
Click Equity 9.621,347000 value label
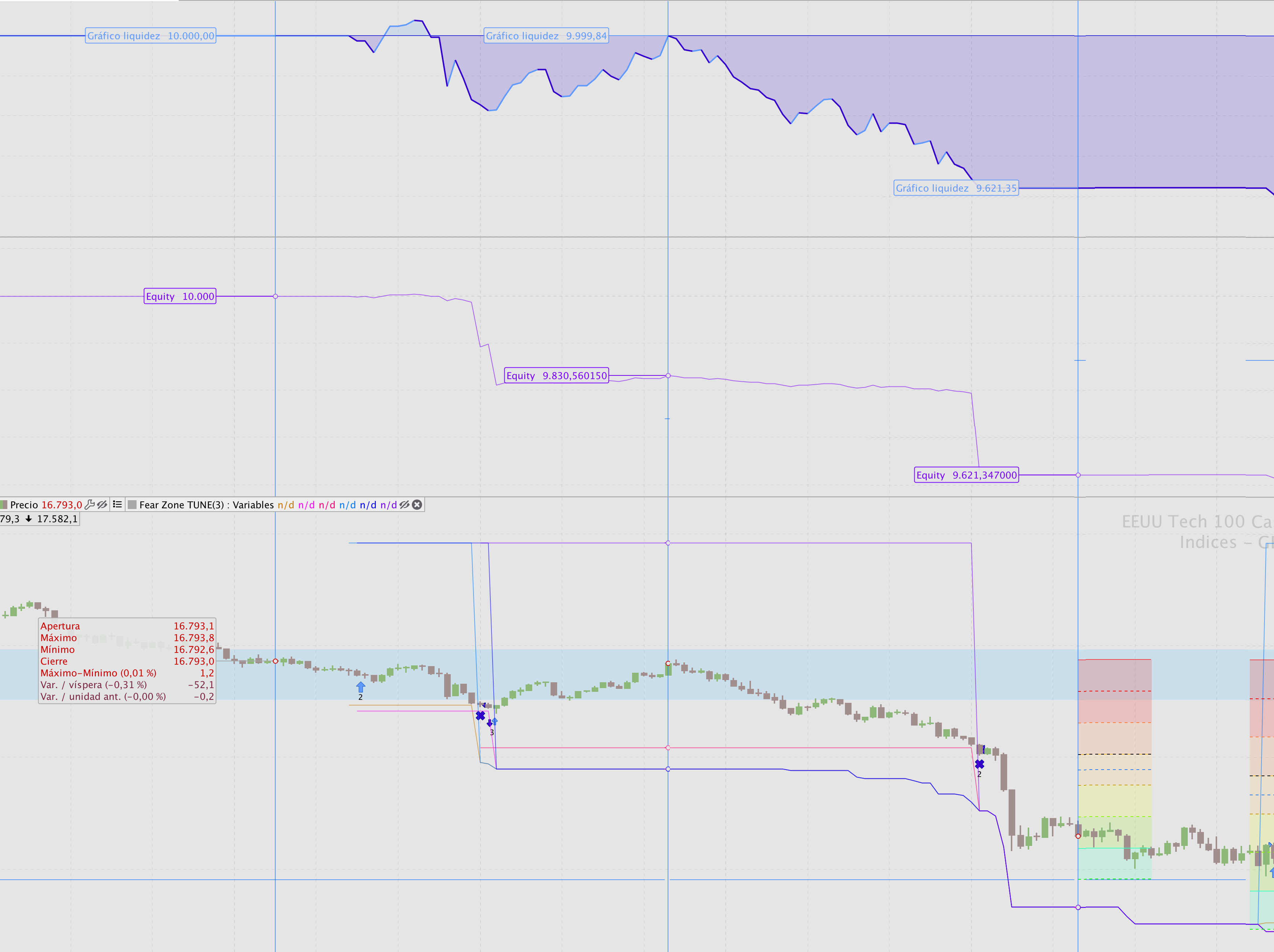pyautogui.click(x=966, y=475)
